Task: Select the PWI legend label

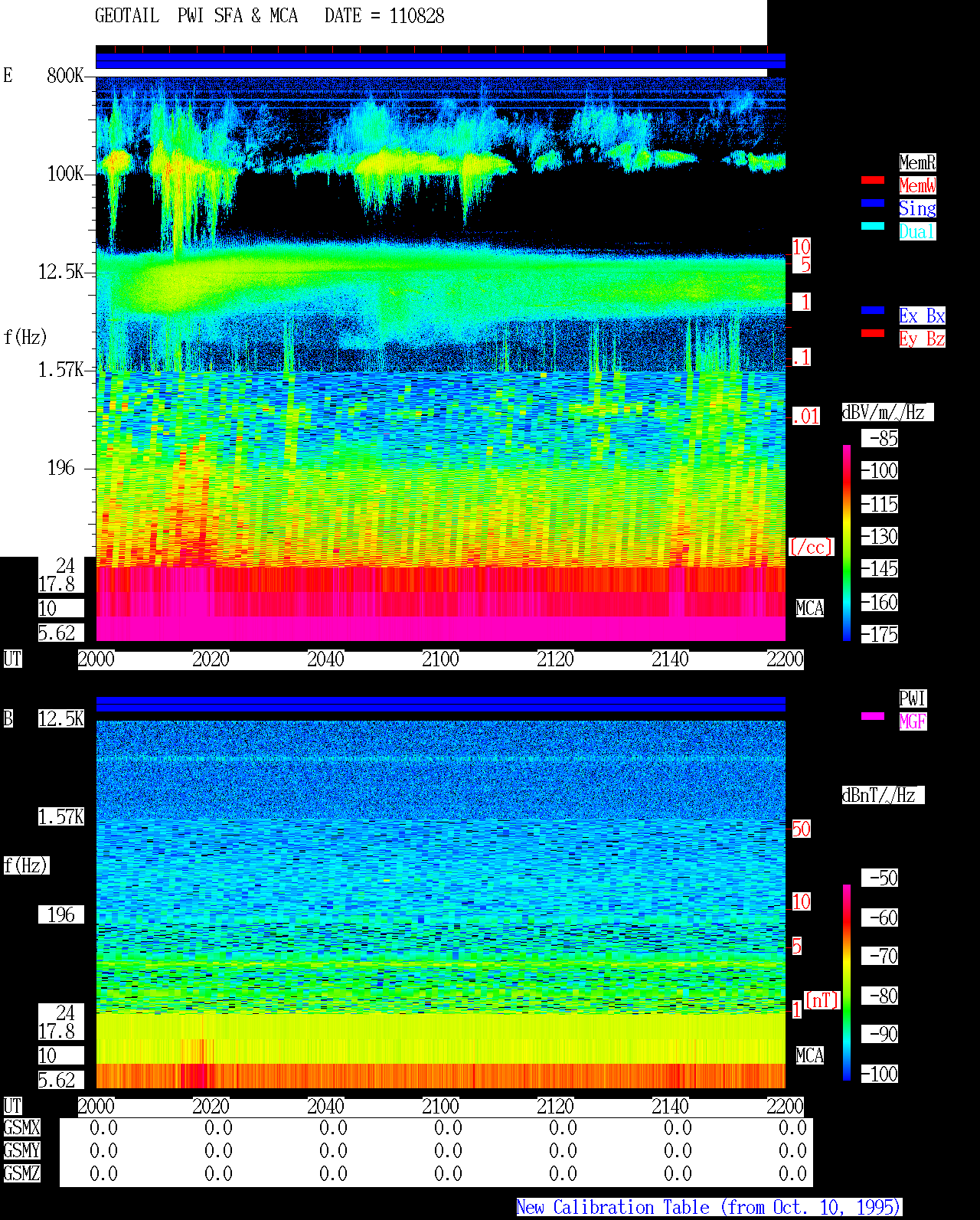Action: tap(913, 698)
